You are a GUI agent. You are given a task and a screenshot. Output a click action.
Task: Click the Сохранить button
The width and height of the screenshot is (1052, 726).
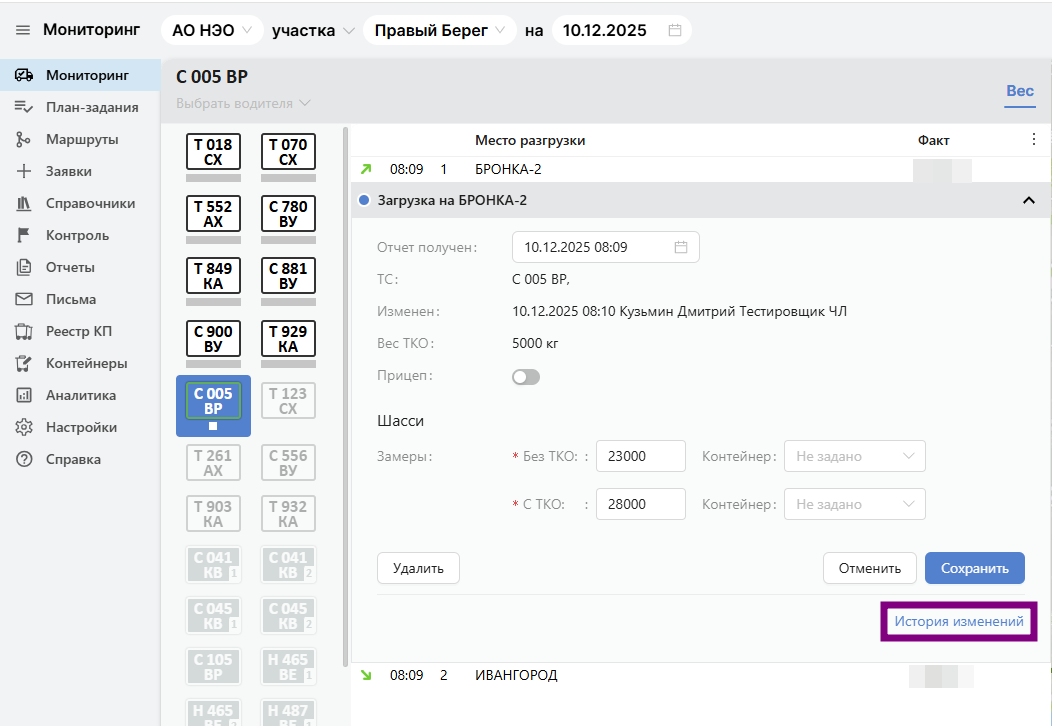tap(974, 568)
